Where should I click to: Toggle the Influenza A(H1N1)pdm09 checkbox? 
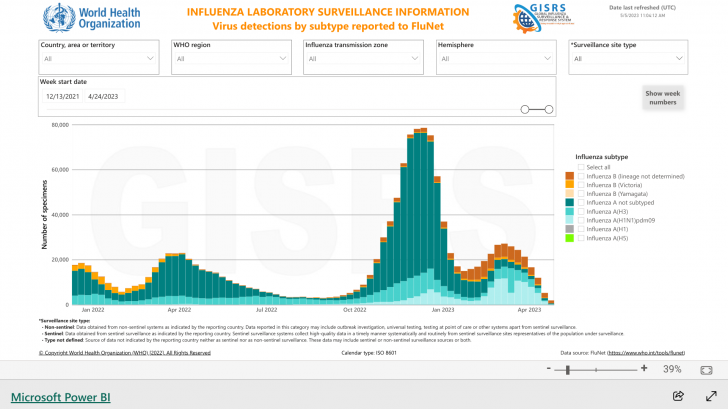581,220
